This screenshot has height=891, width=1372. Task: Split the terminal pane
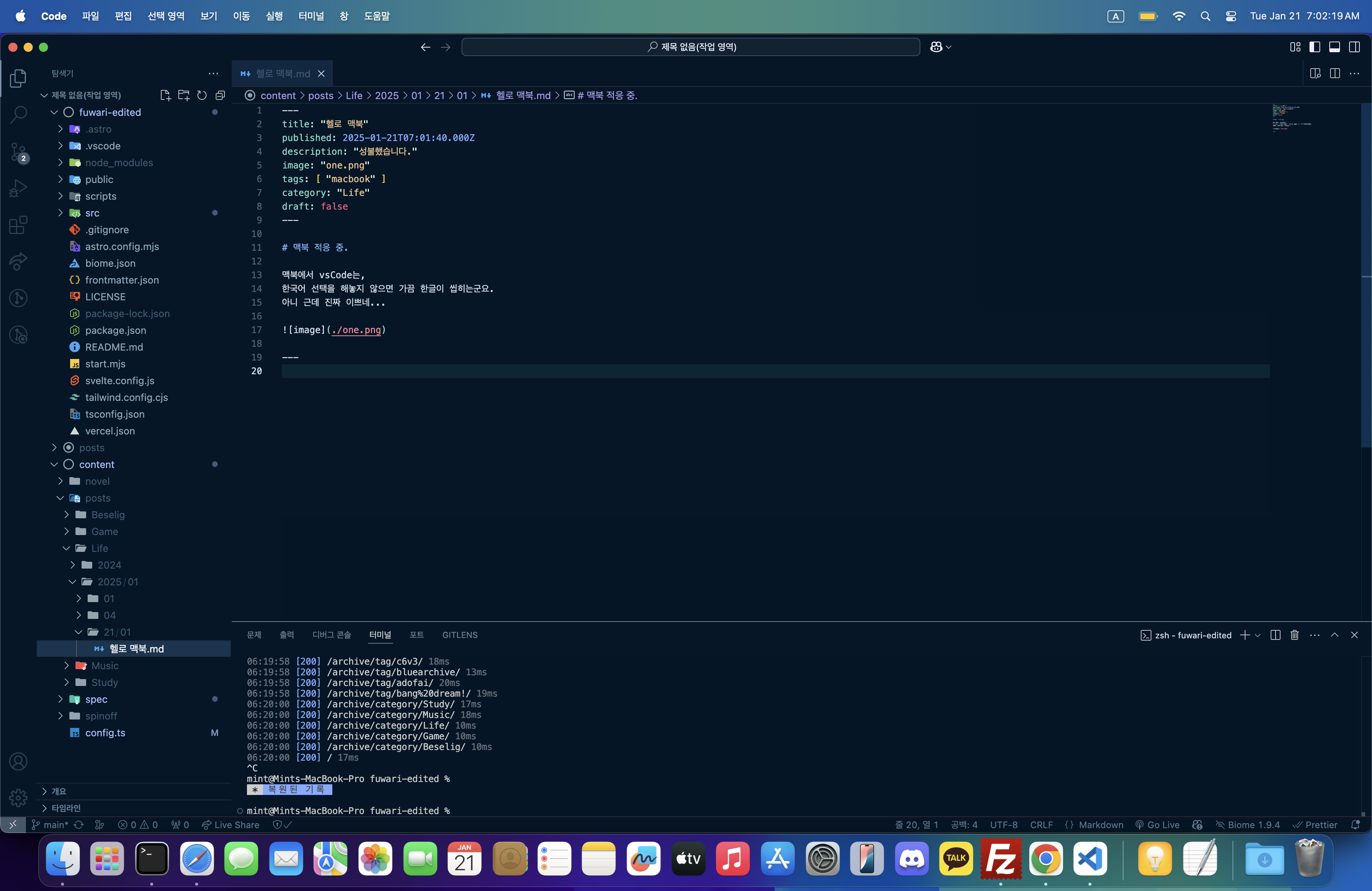point(1275,635)
